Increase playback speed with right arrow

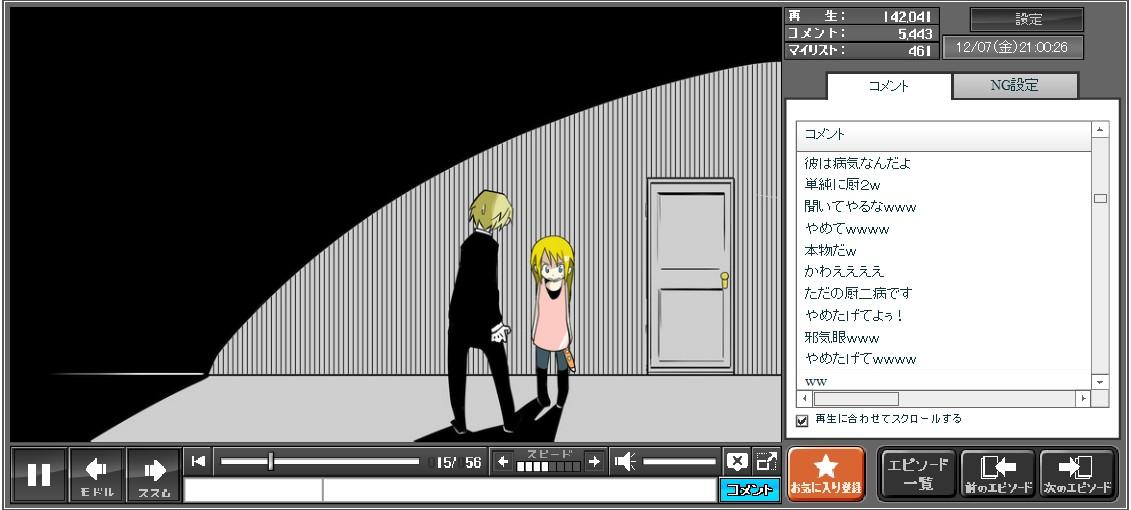pyautogui.click(x=594, y=461)
